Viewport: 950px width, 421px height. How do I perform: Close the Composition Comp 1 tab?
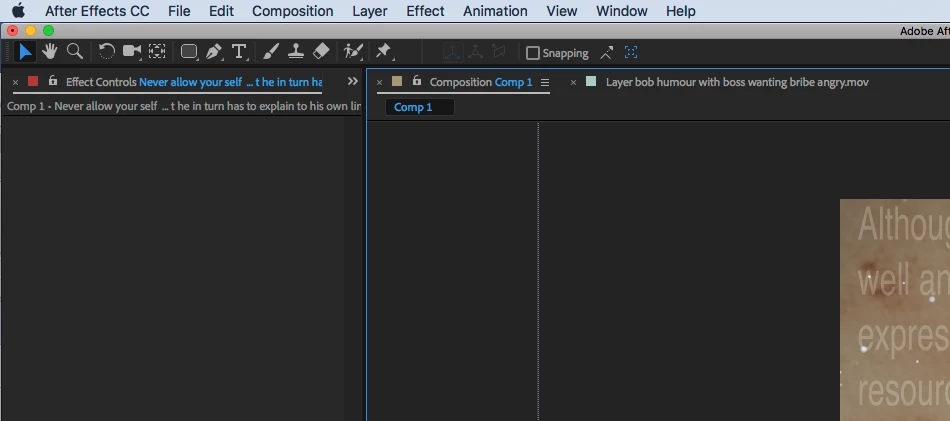pos(379,82)
